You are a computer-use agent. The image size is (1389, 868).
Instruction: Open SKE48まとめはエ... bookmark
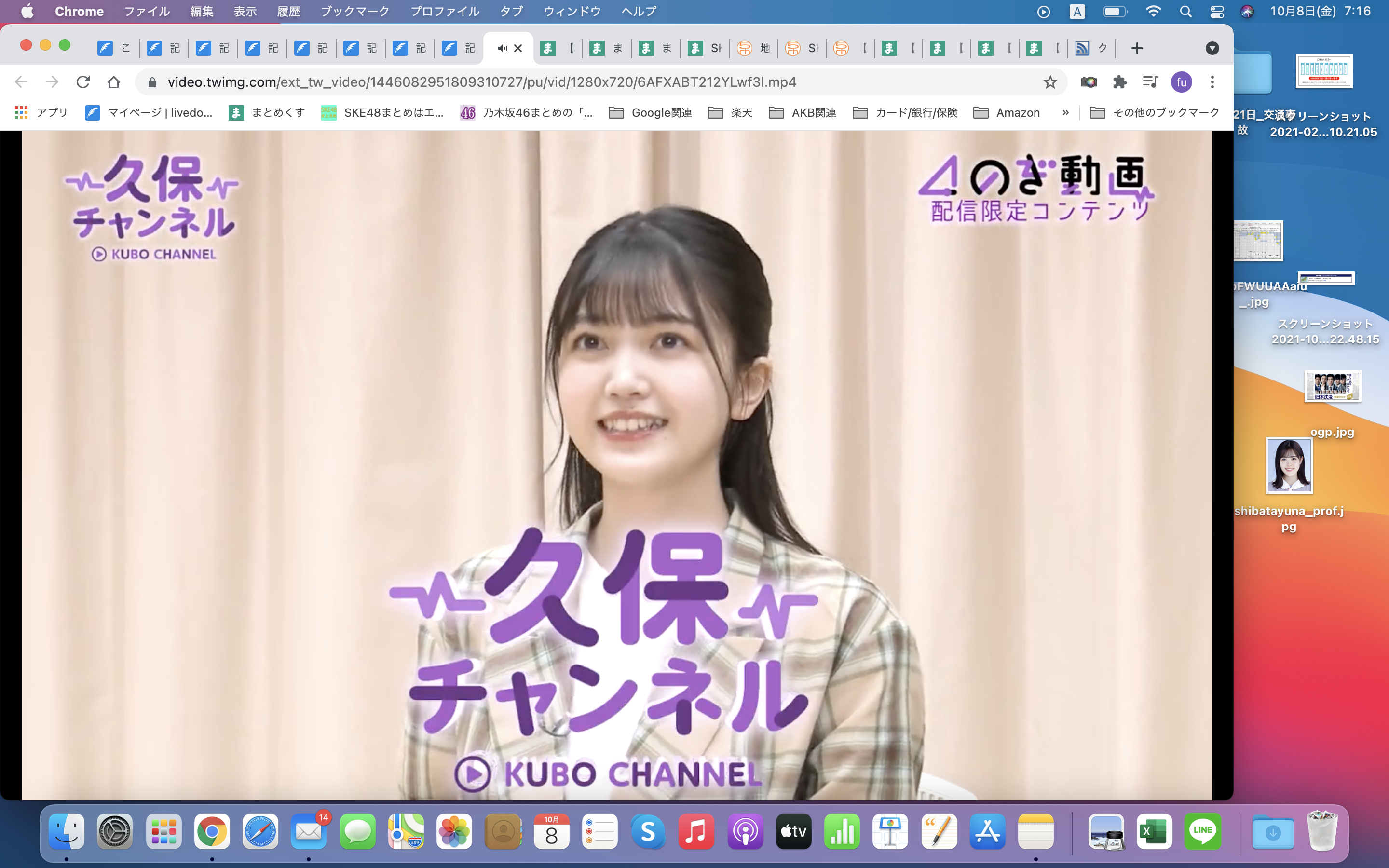click(x=382, y=112)
